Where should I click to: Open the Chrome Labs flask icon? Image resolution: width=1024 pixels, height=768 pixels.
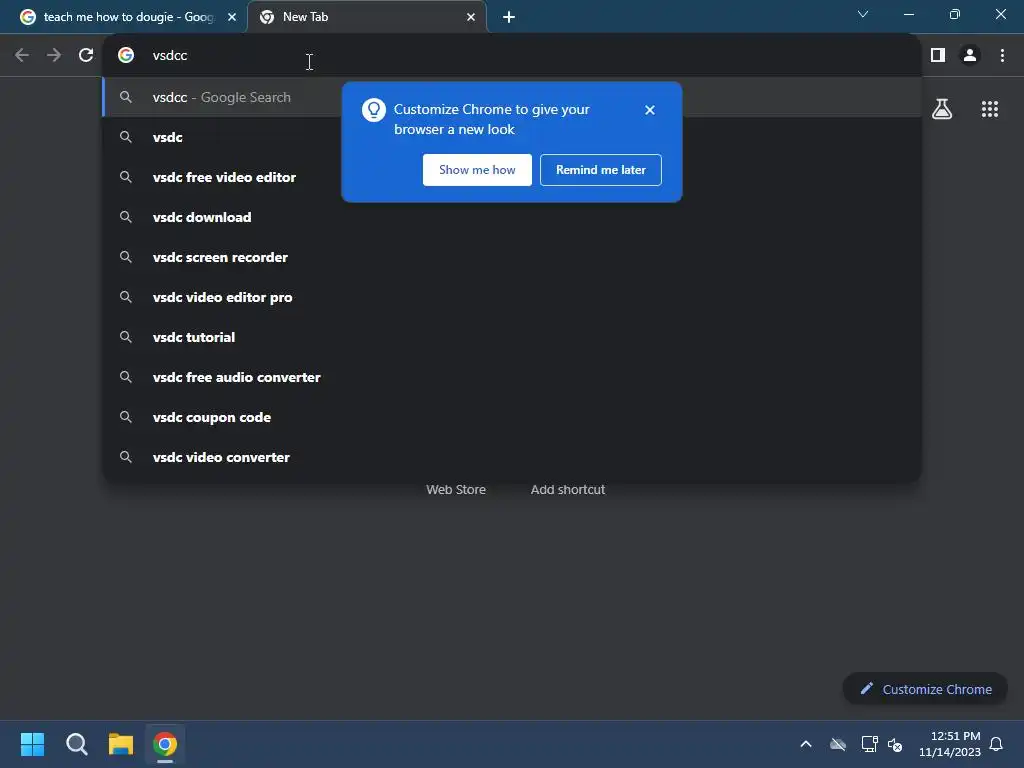click(942, 109)
